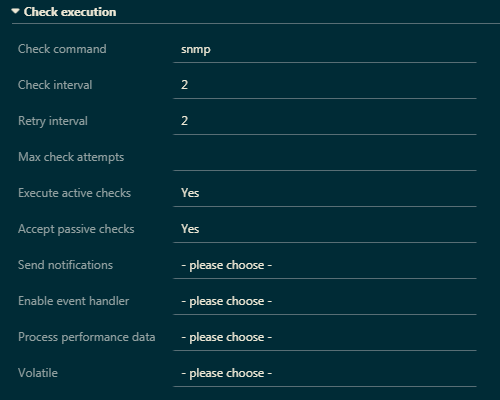Click the Enable event handler label
500x400 pixels.
pos(74,301)
